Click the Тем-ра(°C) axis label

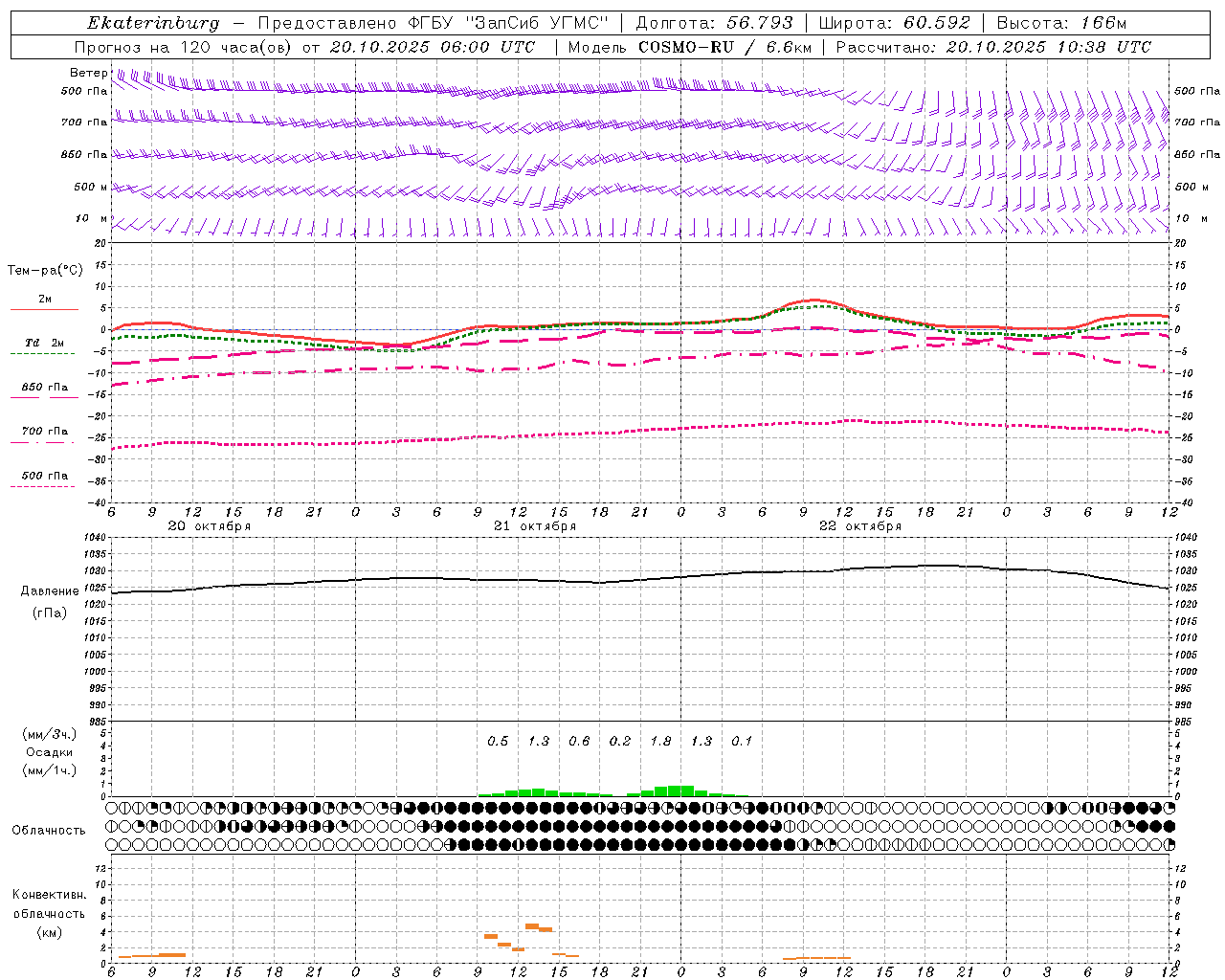coord(45,271)
